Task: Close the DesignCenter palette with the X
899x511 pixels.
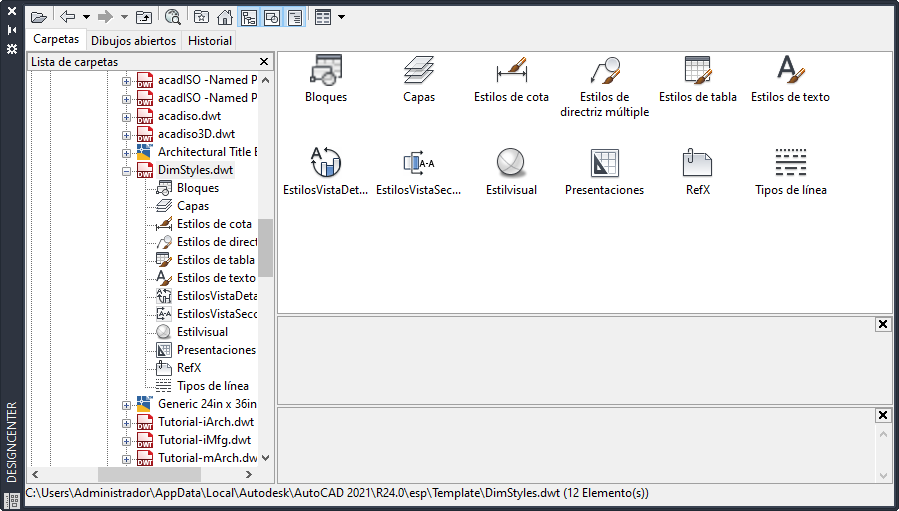Action: tap(11, 11)
